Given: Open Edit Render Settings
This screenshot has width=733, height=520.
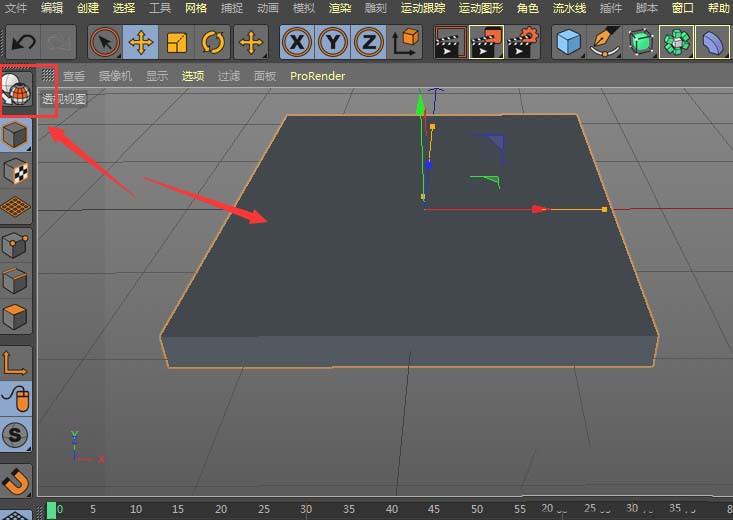Looking at the screenshot, I should [x=523, y=43].
